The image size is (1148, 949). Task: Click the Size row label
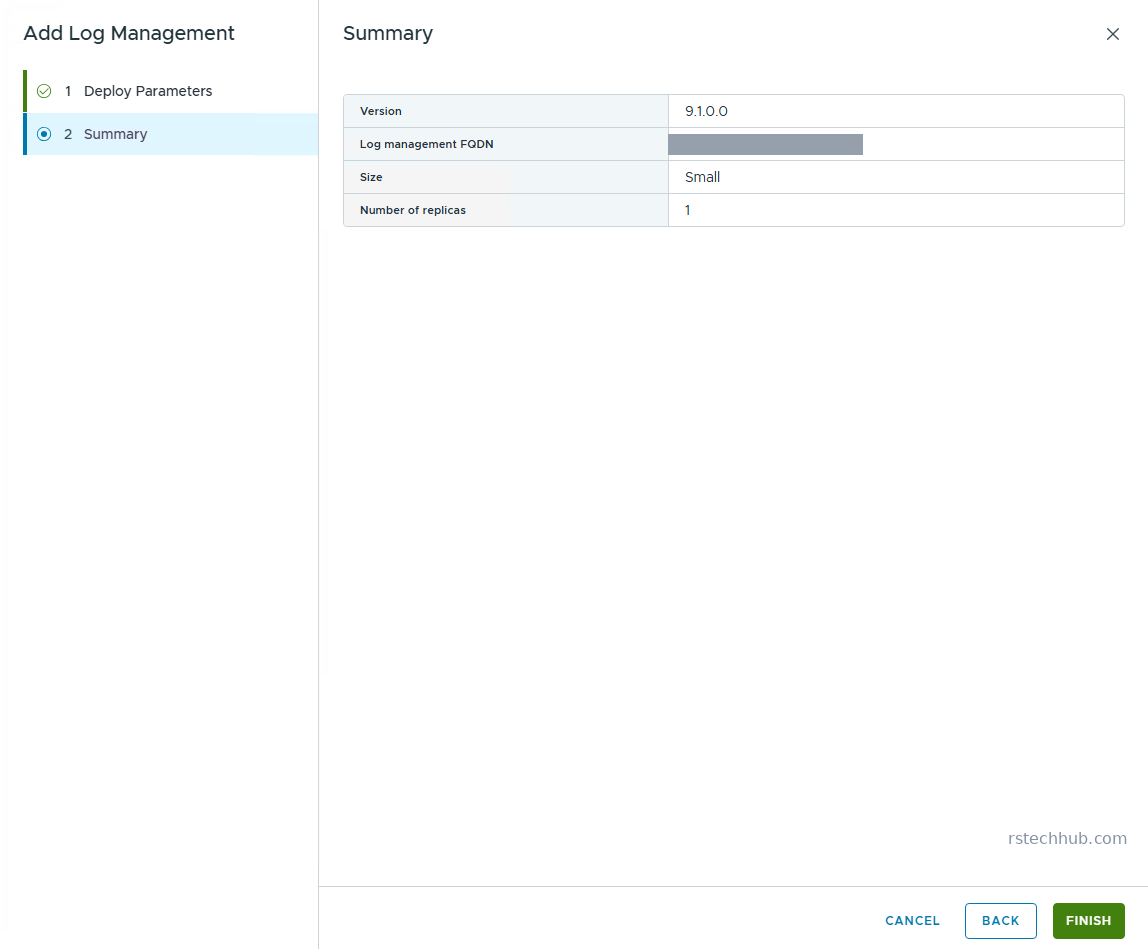tap(370, 177)
